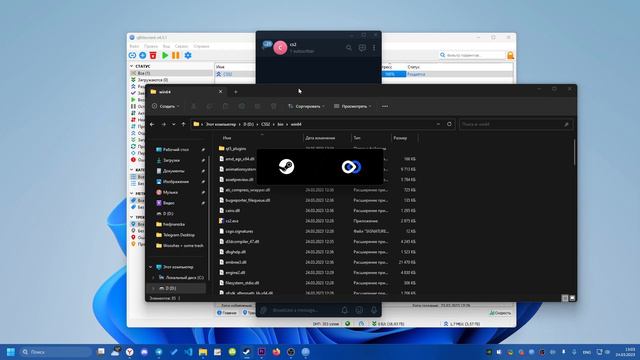Image resolution: width=640 pixels, height=360 pixels.
Task: Click Этот компьютер breadcrumb in address bar
Action: click(x=220, y=124)
